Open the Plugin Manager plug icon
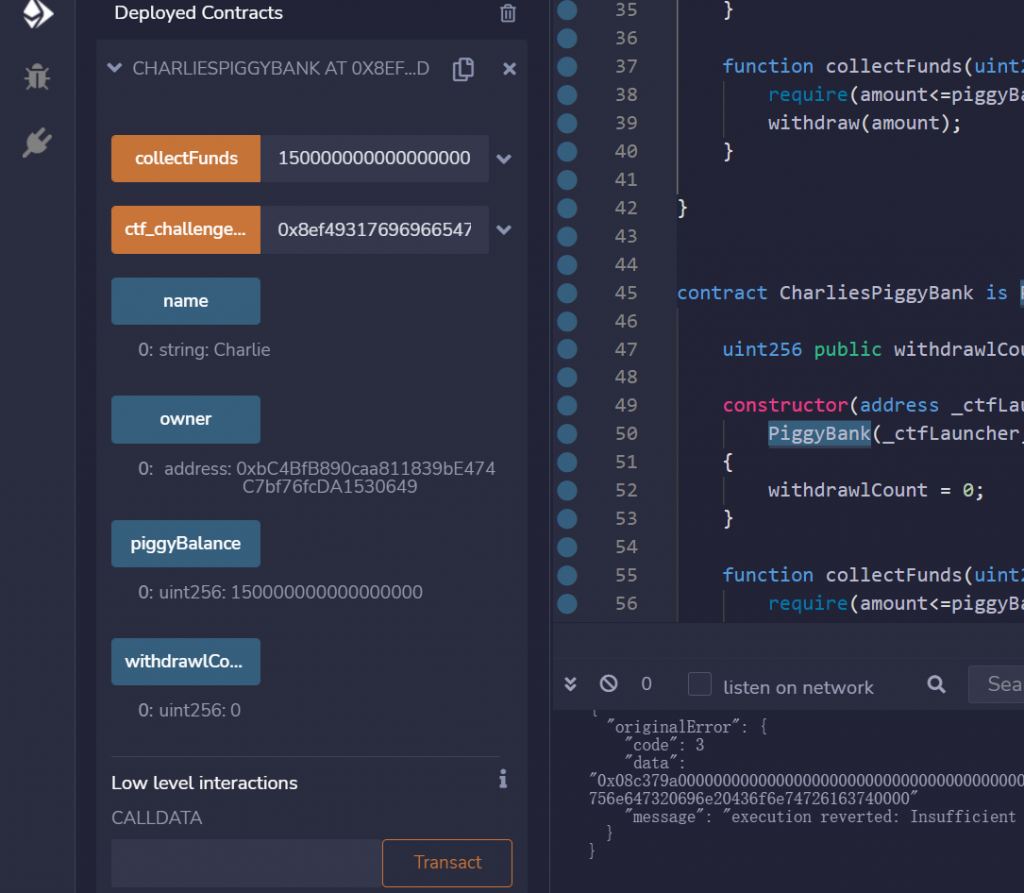Screen dimensions: 1024x893 pos(38,143)
